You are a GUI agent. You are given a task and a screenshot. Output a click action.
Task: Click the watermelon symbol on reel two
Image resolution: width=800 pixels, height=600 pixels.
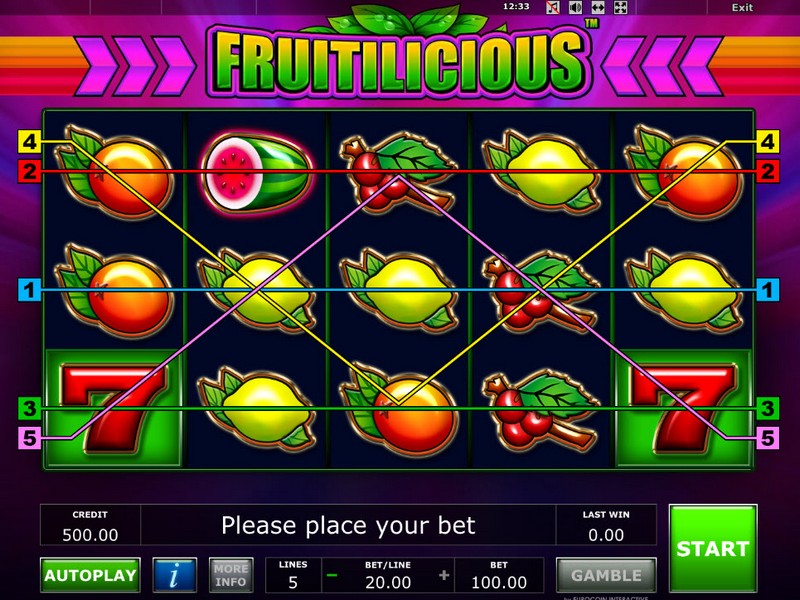[x=257, y=172]
